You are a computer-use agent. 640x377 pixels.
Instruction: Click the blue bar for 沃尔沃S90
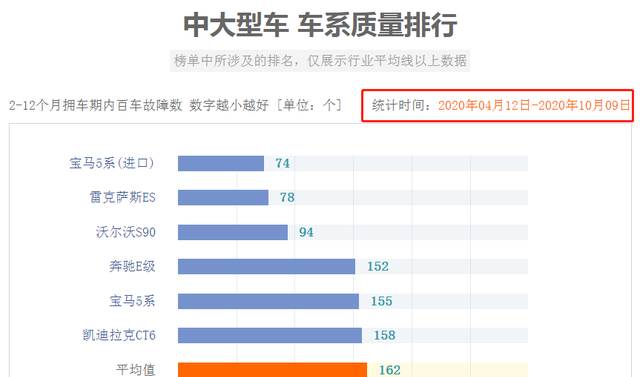[233, 232]
